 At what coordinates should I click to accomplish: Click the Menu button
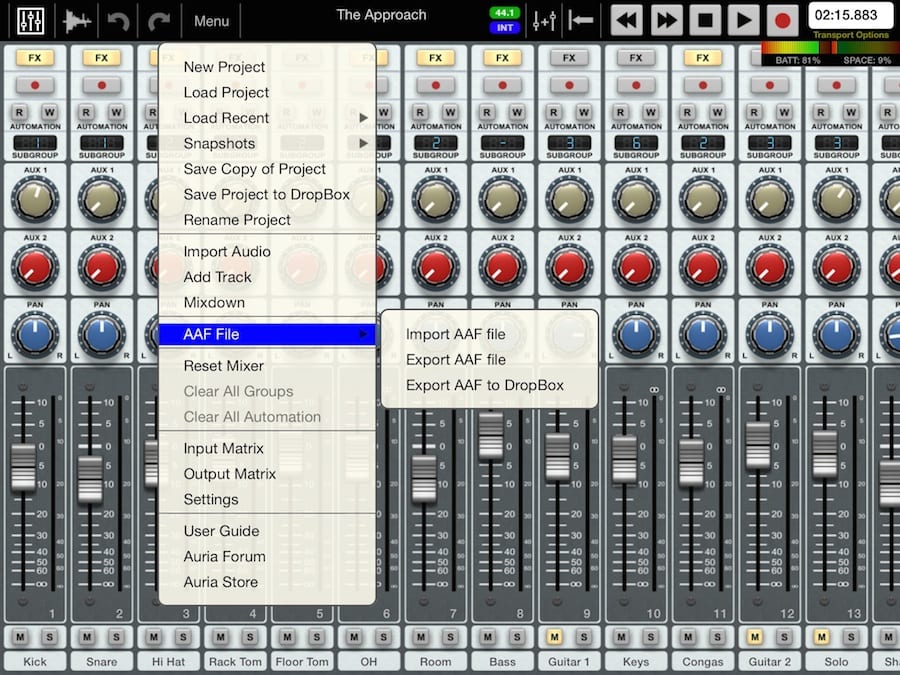[x=211, y=20]
